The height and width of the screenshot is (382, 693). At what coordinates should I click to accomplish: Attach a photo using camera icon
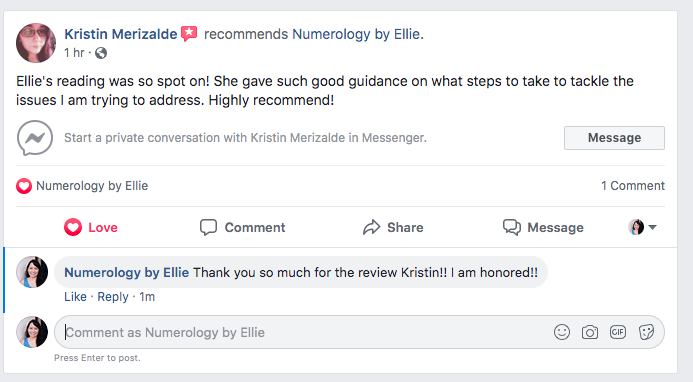(590, 332)
